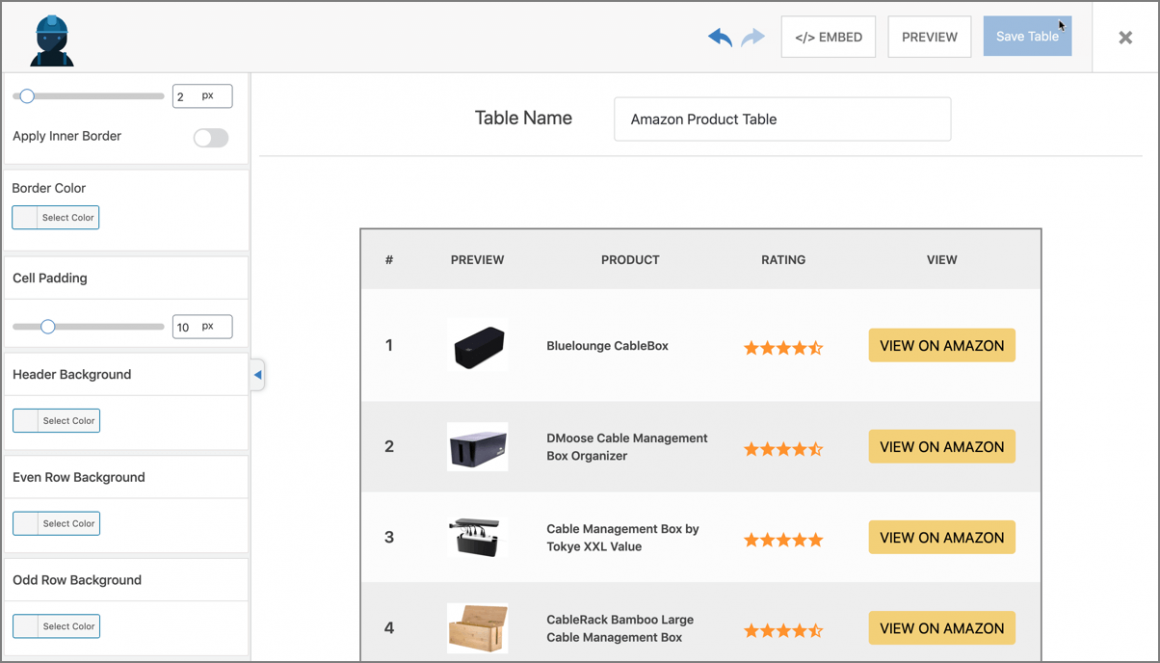Click row number 3 cell
1160x663 pixels.
coord(389,538)
